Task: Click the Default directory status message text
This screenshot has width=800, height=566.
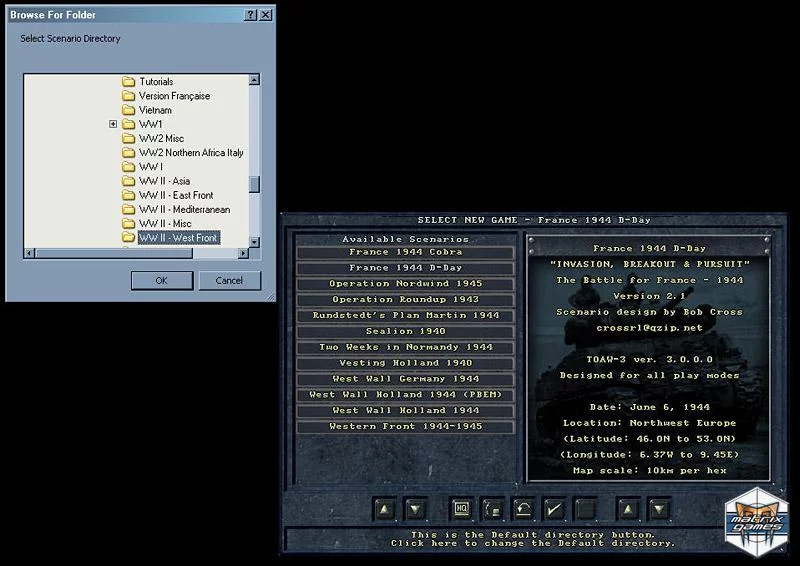Action: pyautogui.click(x=533, y=539)
